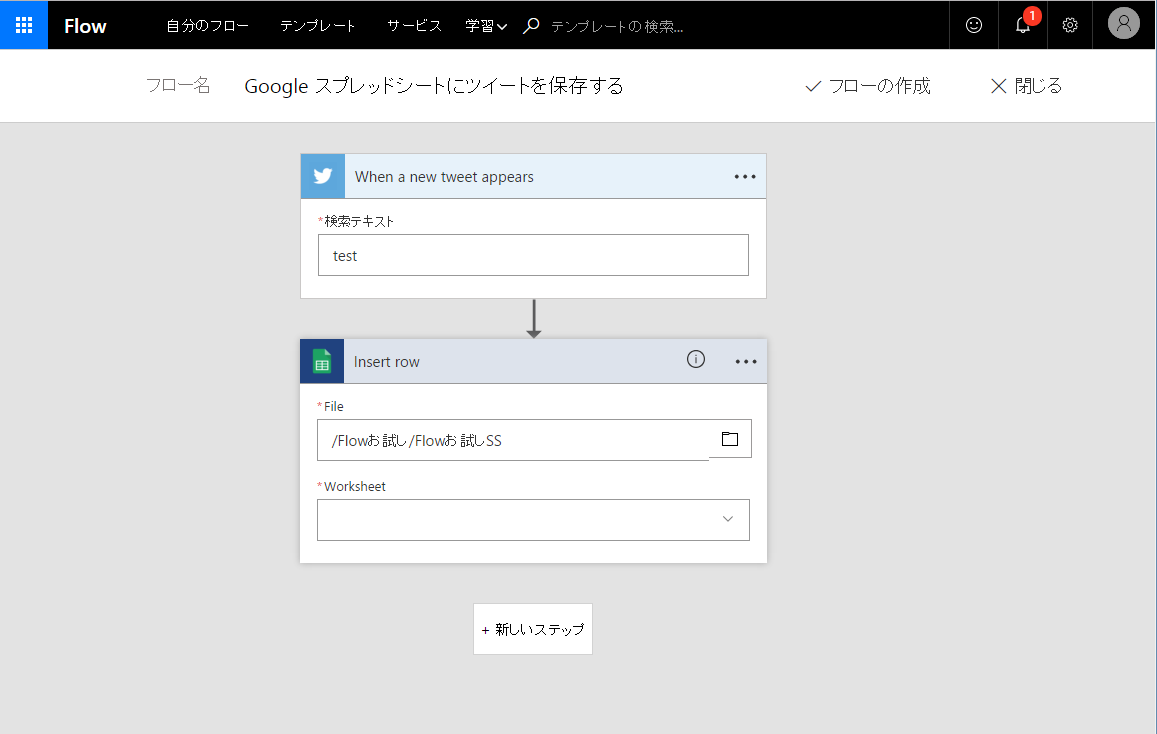Image resolution: width=1157 pixels, height=734 pixels.
Task: Open the tweet trigger's ellipsis menu
Action: (x=745, y=176)
